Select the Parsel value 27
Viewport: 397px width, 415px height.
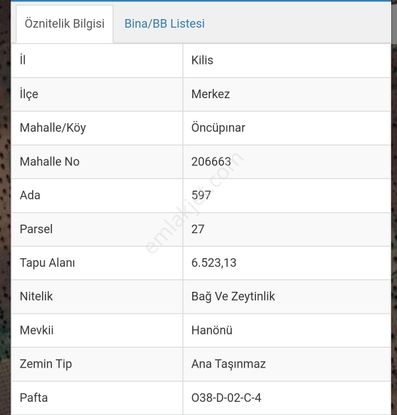pos(198,229)
